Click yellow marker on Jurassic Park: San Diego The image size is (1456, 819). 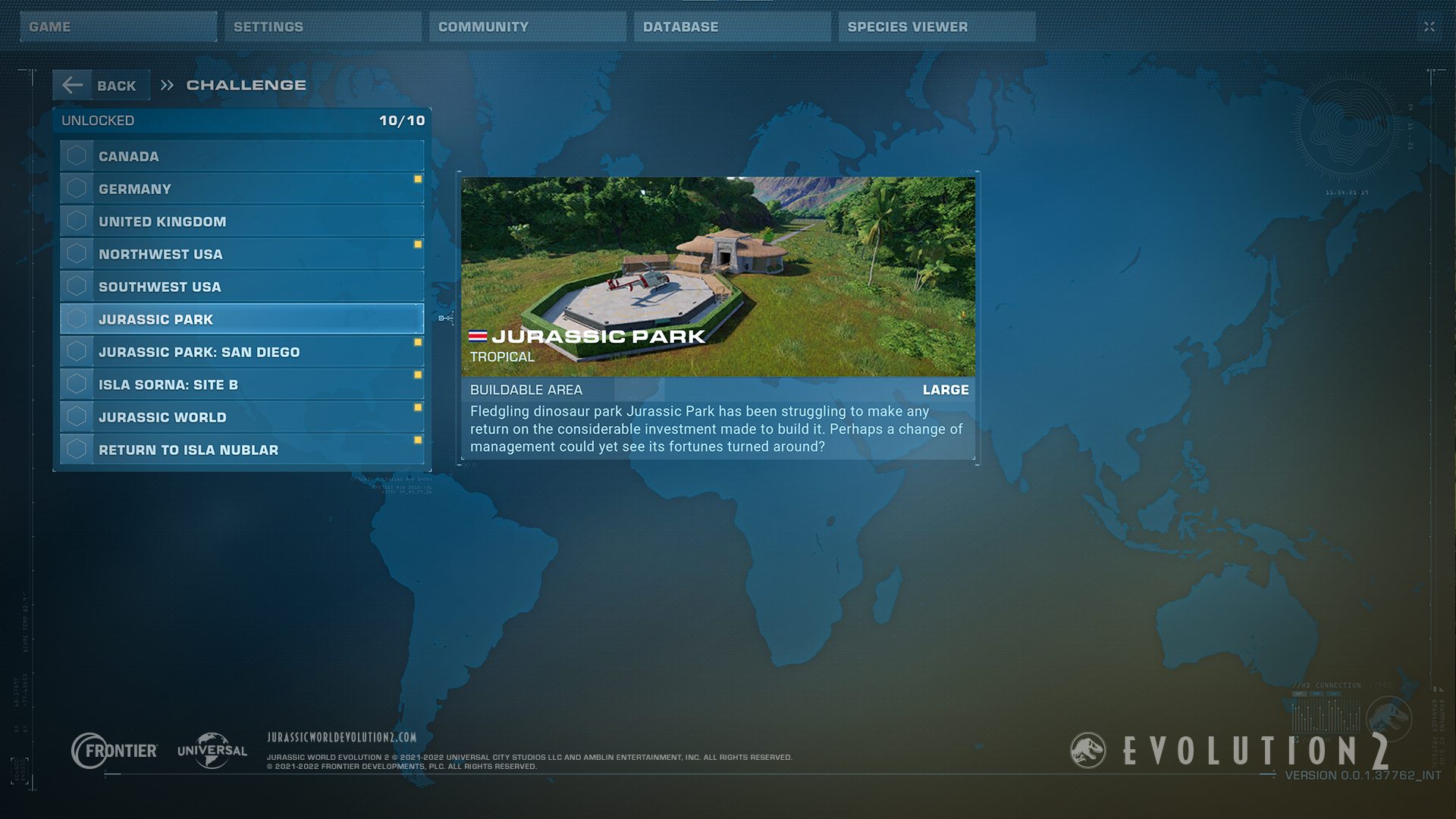click(x=418, y=342)
